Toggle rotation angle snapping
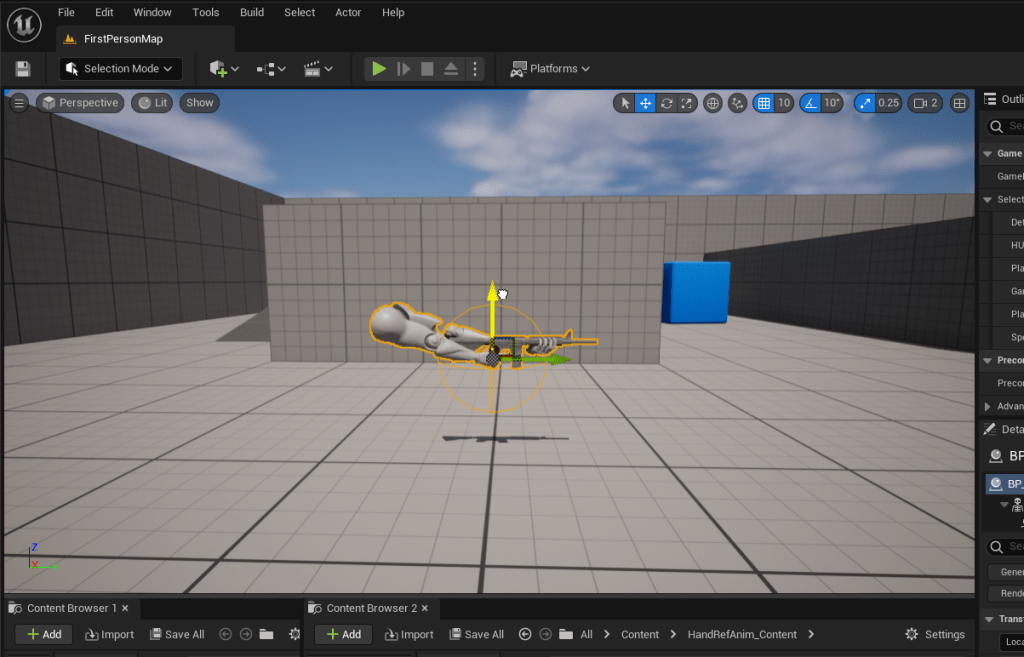This screenshot has height=657, width=1024. tap(810, 103)
